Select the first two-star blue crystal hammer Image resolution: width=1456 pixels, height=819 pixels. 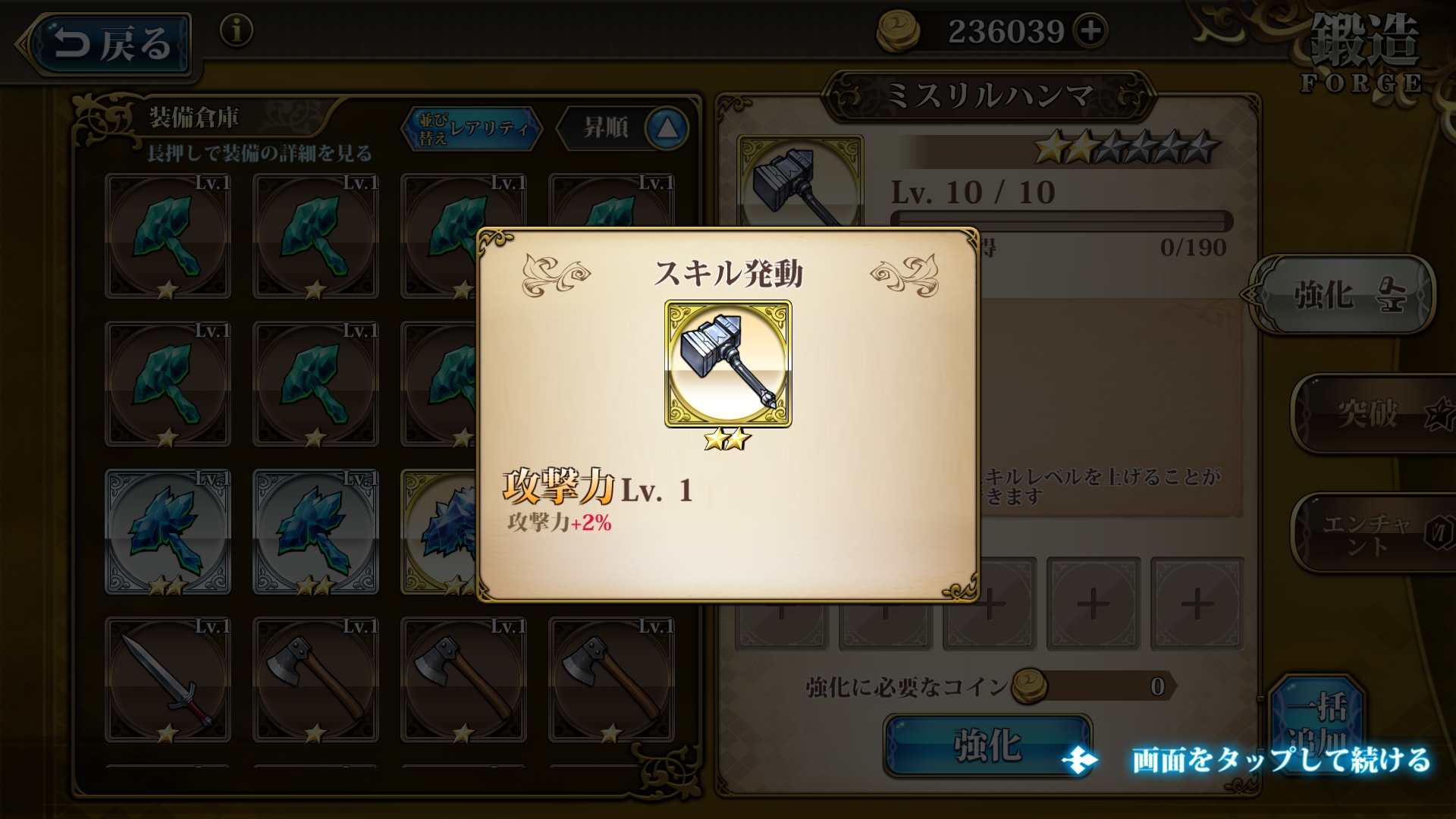click(168, 532)
